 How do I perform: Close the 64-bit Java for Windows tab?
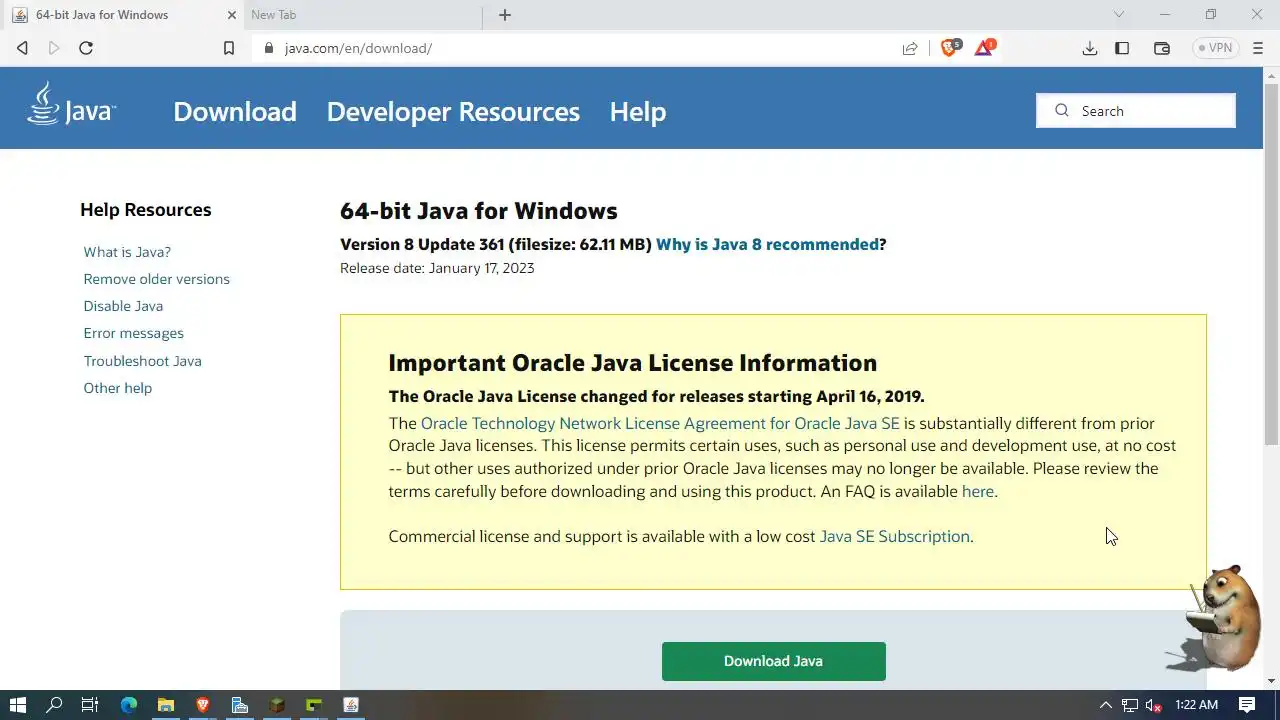(233, 15)
